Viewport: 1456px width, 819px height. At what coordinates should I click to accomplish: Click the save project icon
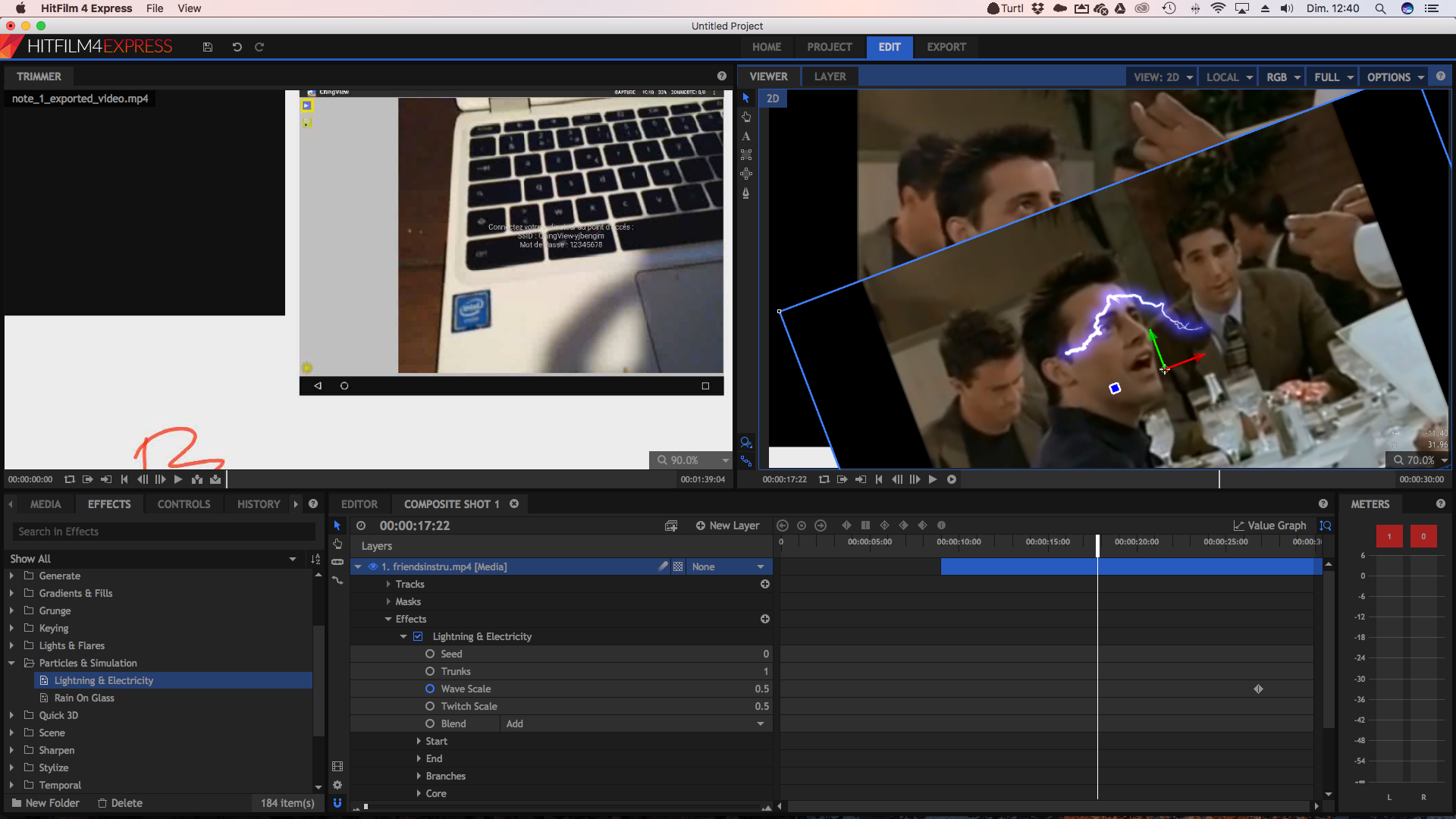208,47
